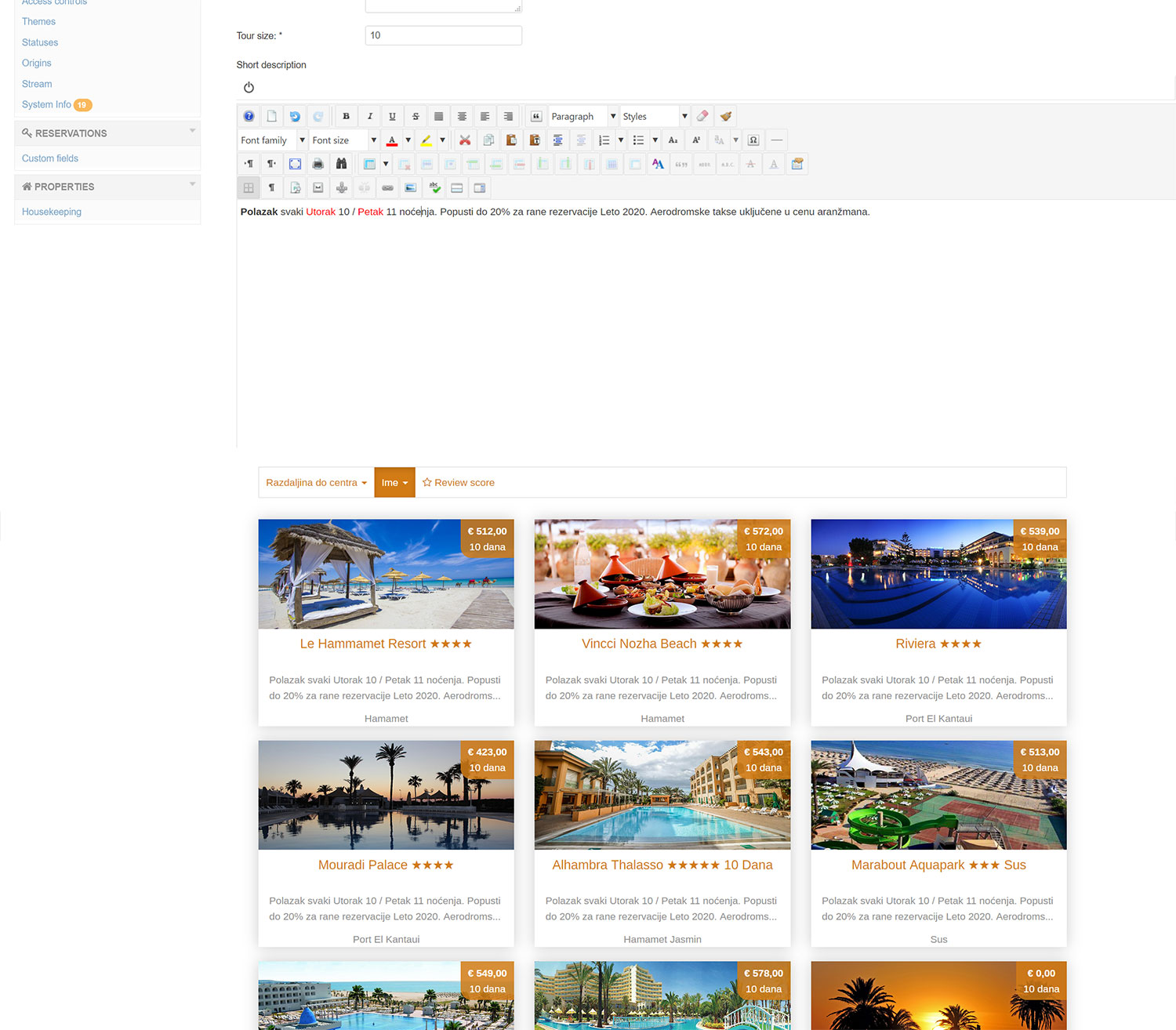The width and height of the screenshot is (1176, 1030).
Task: Toggle italic text formatting
Action: tap(369, 117)
